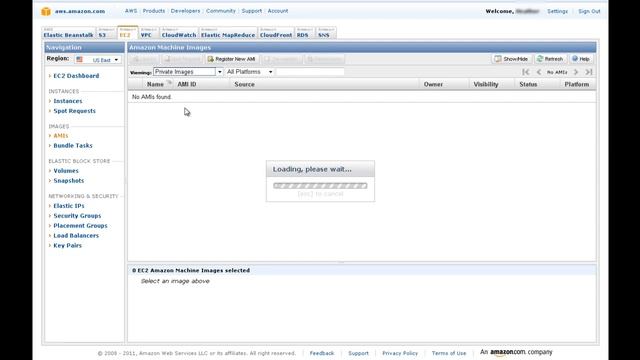
Task: Open the Account top menu
Action: tap(278, 11)
